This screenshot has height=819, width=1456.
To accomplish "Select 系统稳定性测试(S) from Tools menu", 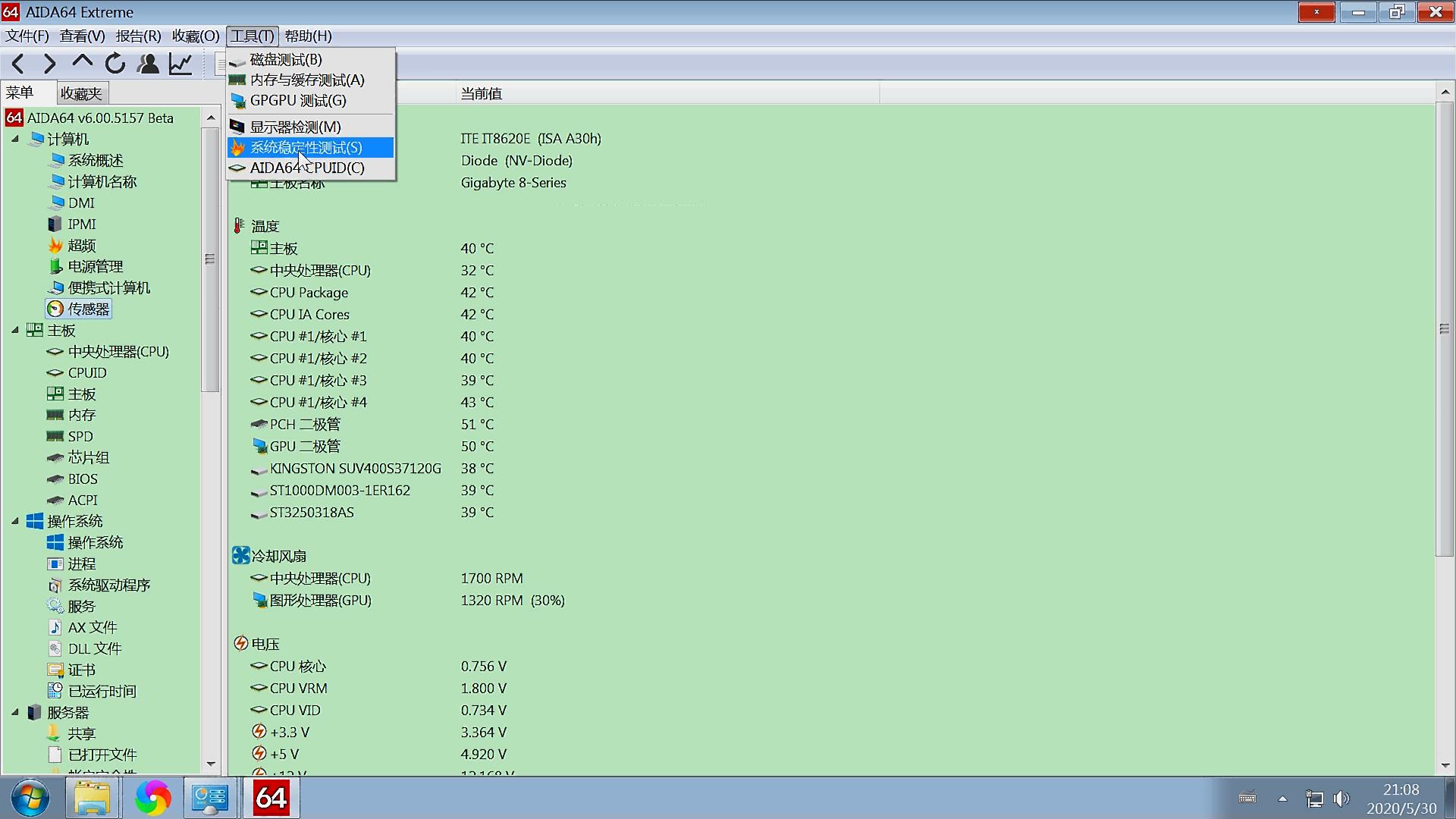I will click(306, 148).
